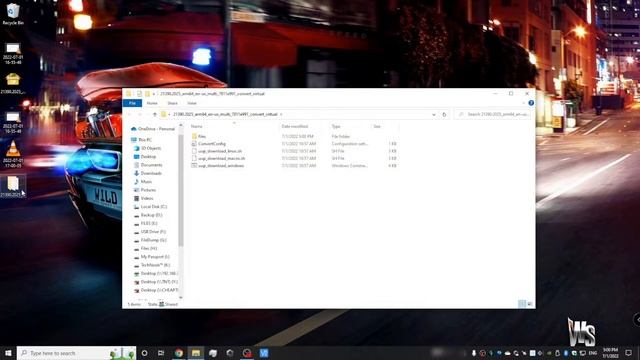Open Cortana from the taskbar

[x=144, y=353]
